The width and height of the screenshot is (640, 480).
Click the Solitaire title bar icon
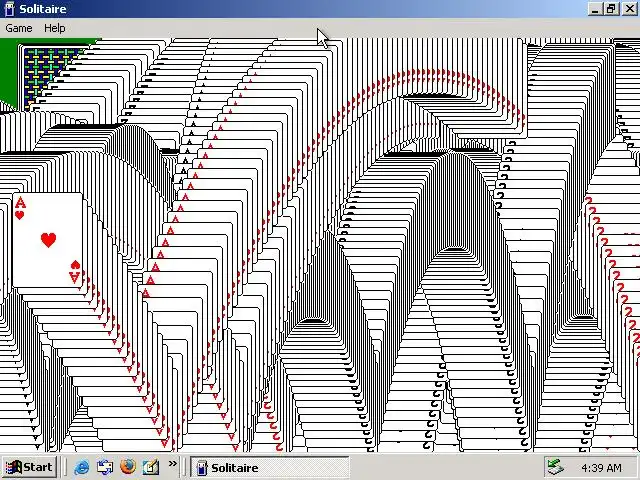9,9
